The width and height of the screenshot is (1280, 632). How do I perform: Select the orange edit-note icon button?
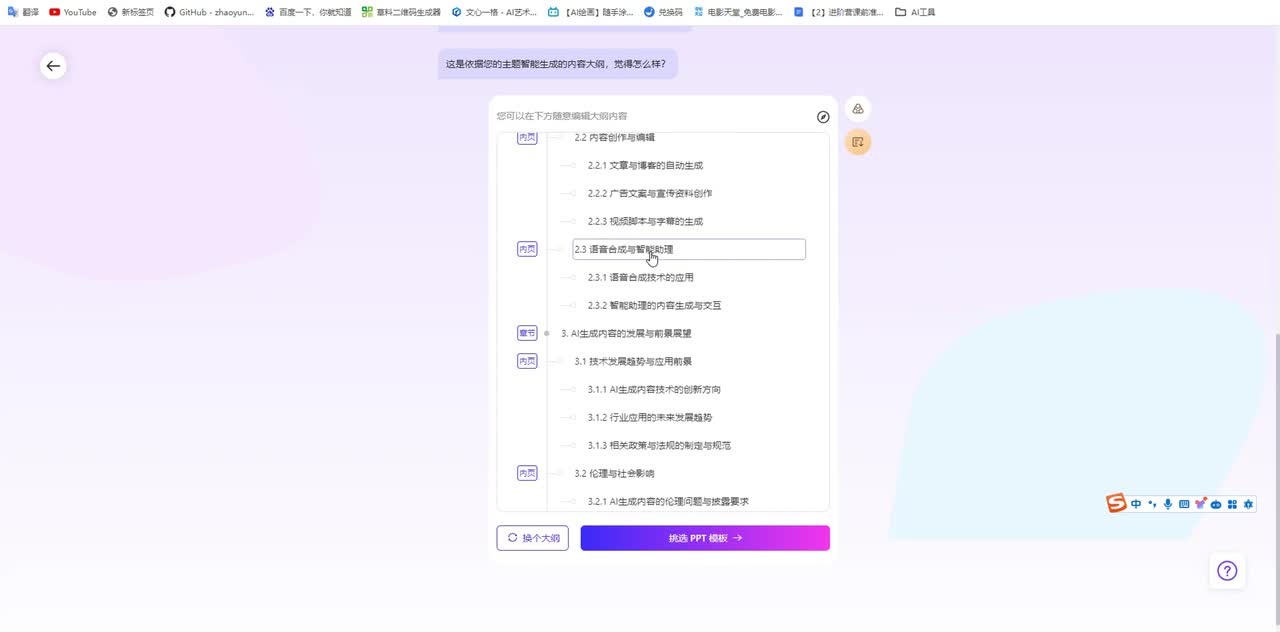coord(857,142)
